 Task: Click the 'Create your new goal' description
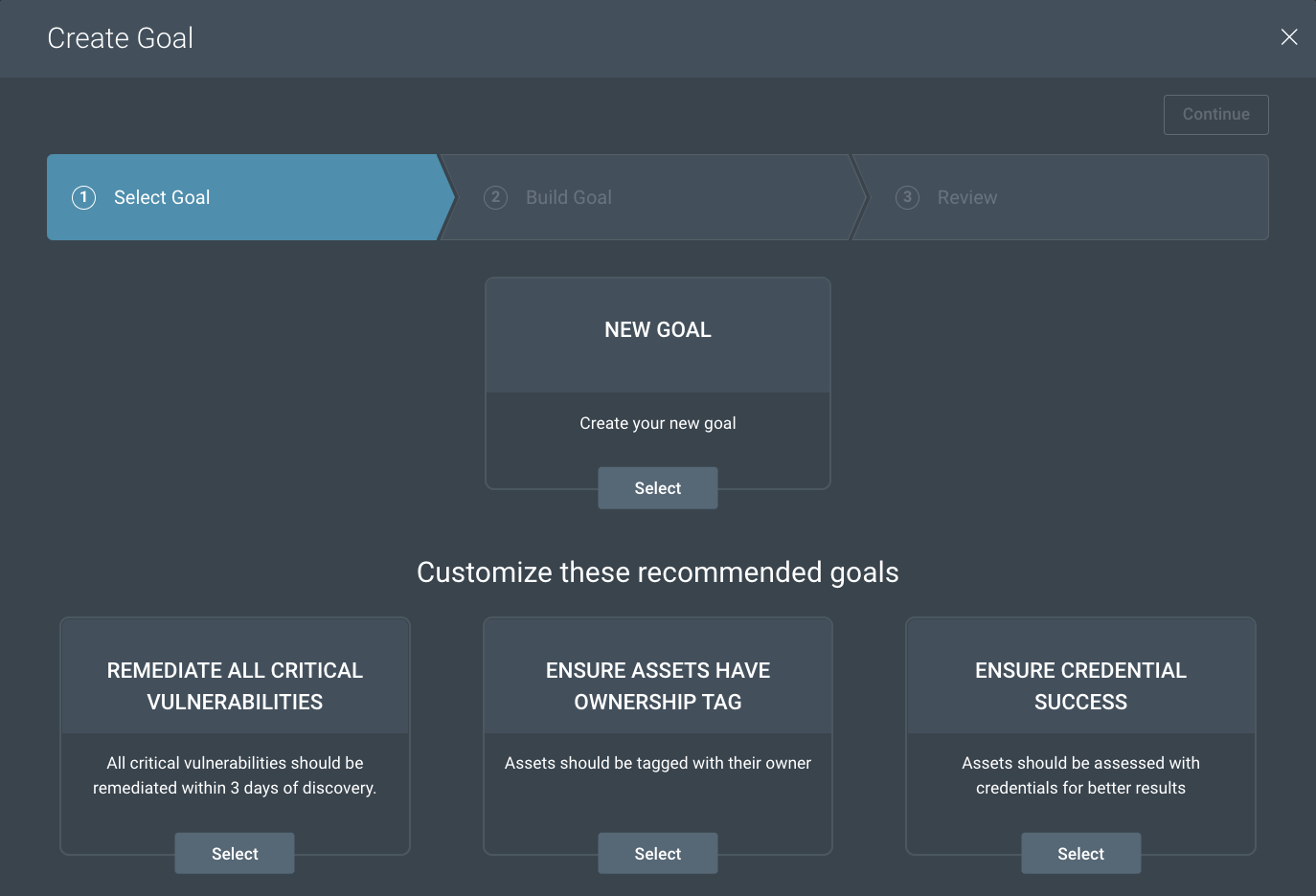(658, 423)
